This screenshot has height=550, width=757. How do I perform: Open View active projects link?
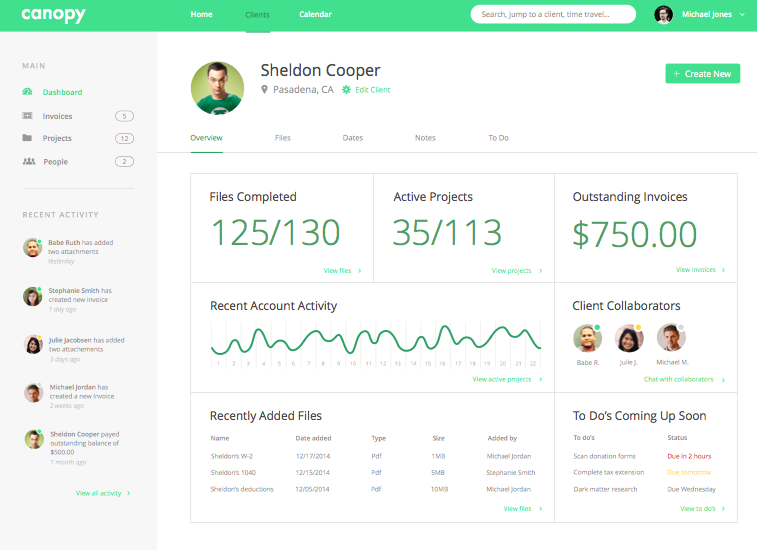(x=502, y=379)
